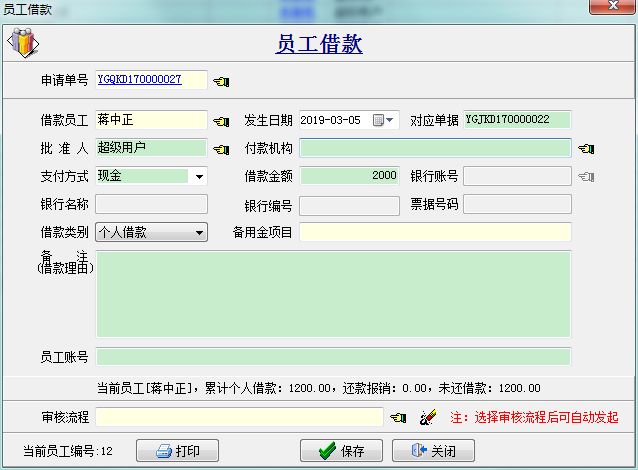Click the 员工借款 title link
The height and width of the screenshot is (470, 638).
(319, 44)
